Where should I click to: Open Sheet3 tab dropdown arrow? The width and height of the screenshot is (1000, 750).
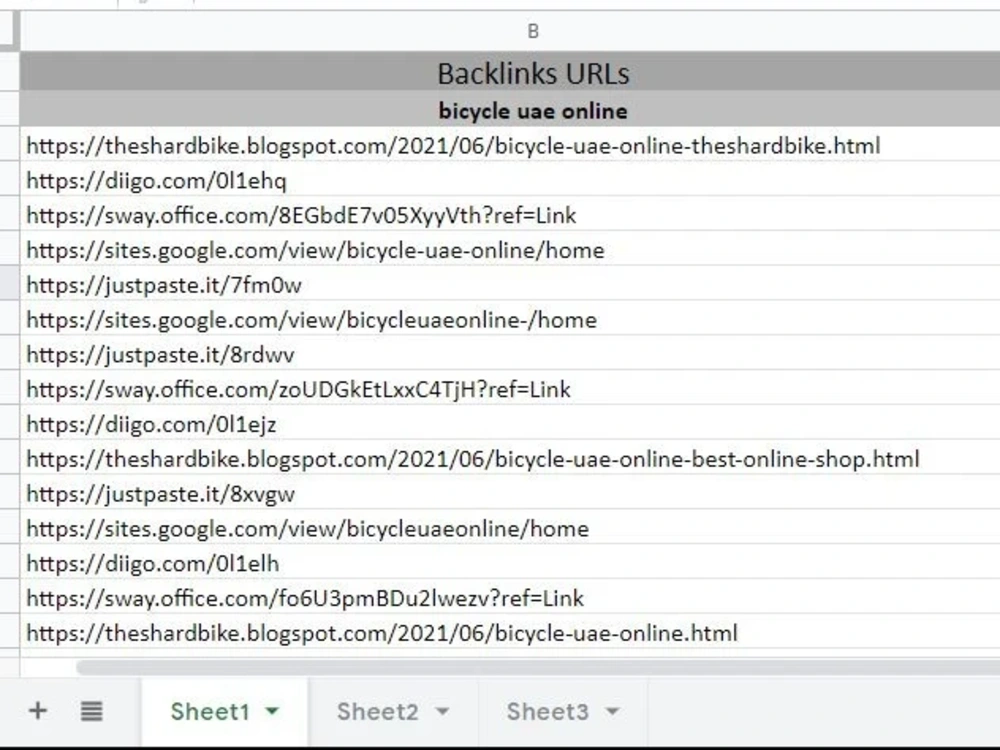tap(612, 712)
